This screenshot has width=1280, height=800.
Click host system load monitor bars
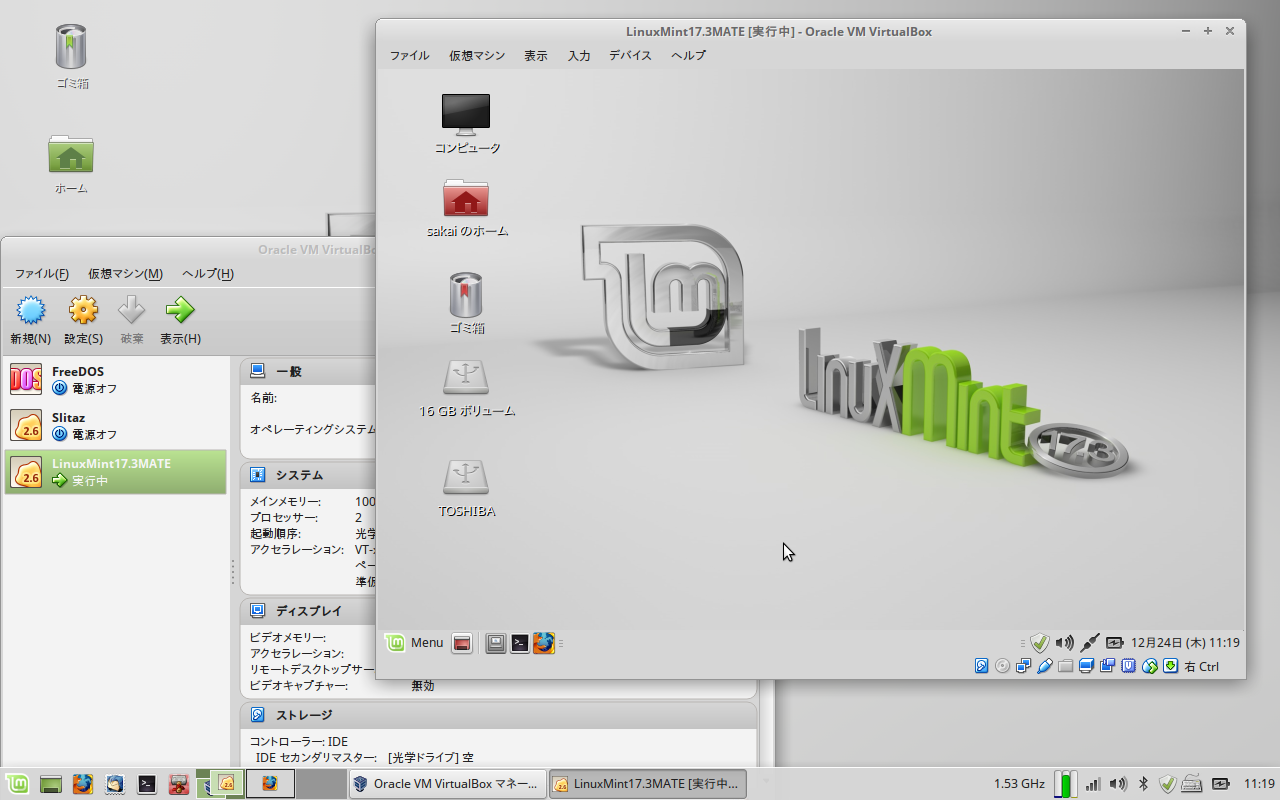coord(1065,784)
